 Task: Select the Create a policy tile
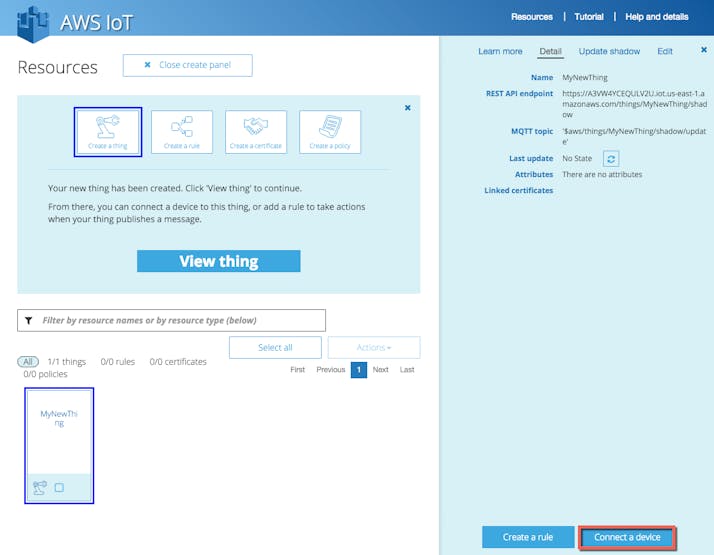[330, 132]
